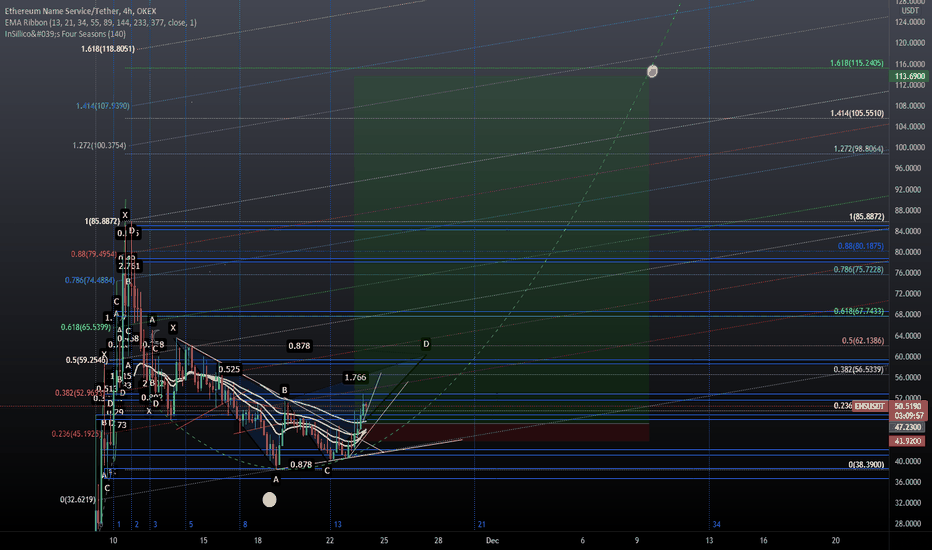Select Fibonacci label 1.618(118.8051)

pos(108,49)
